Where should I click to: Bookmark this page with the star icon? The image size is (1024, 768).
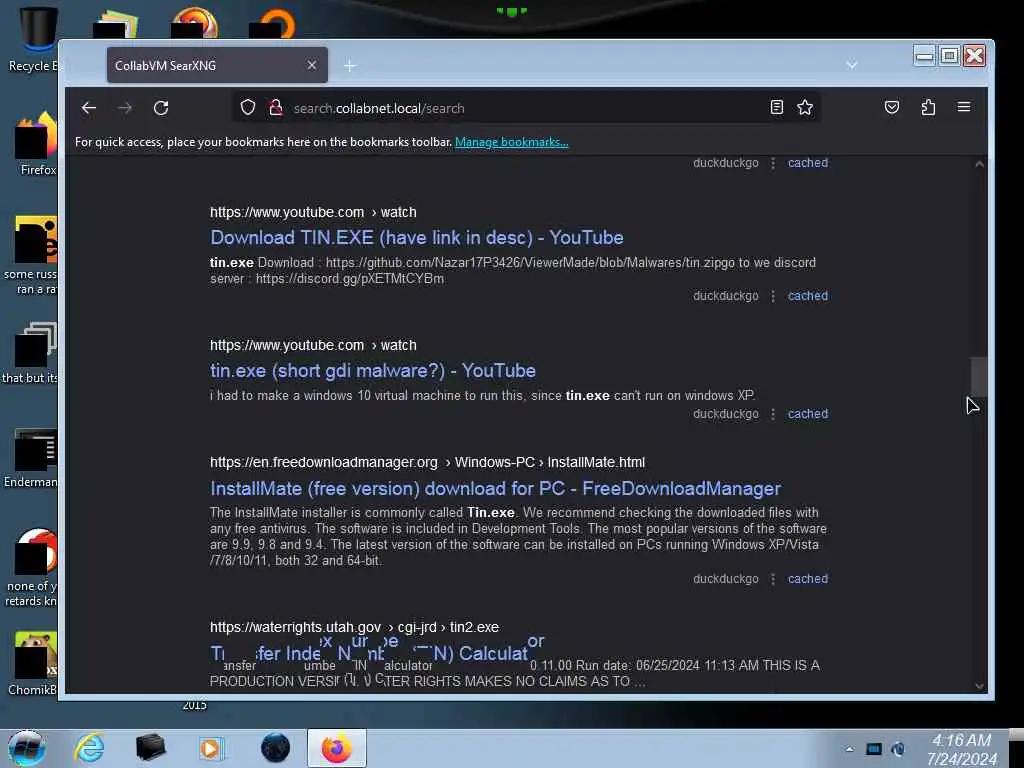point(805,107)
